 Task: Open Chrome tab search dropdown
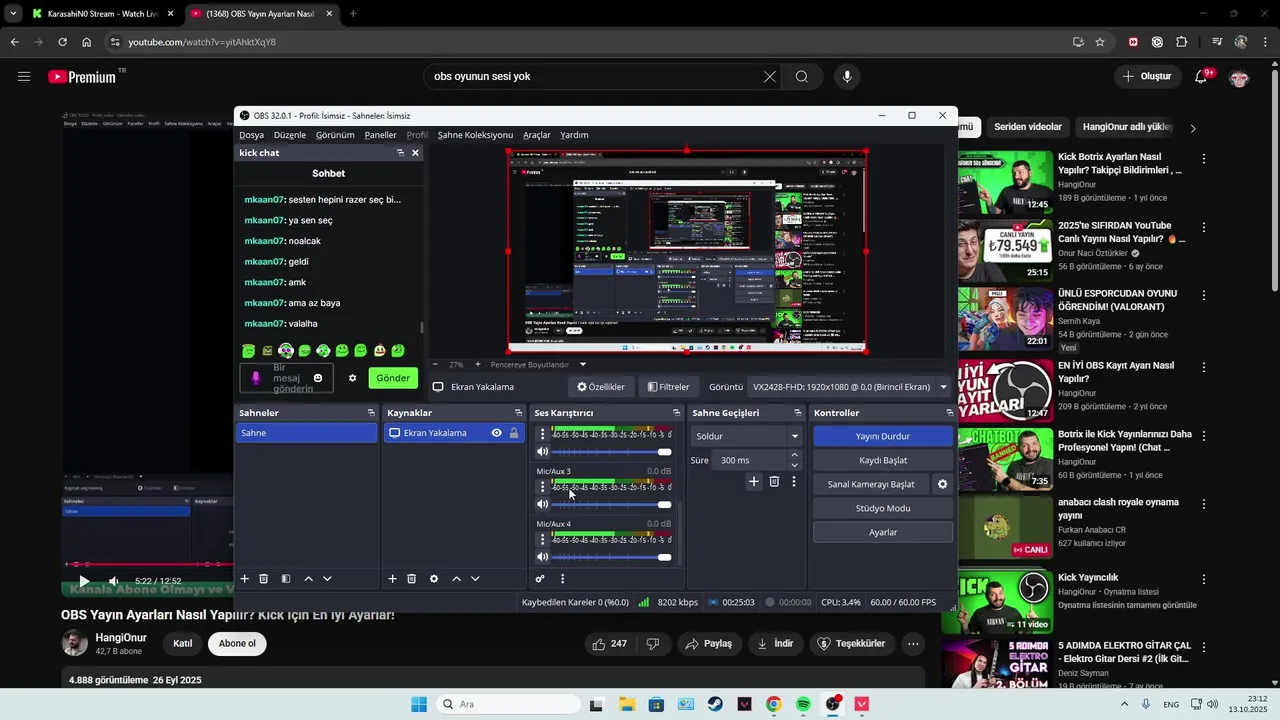(x=13, y=14)
